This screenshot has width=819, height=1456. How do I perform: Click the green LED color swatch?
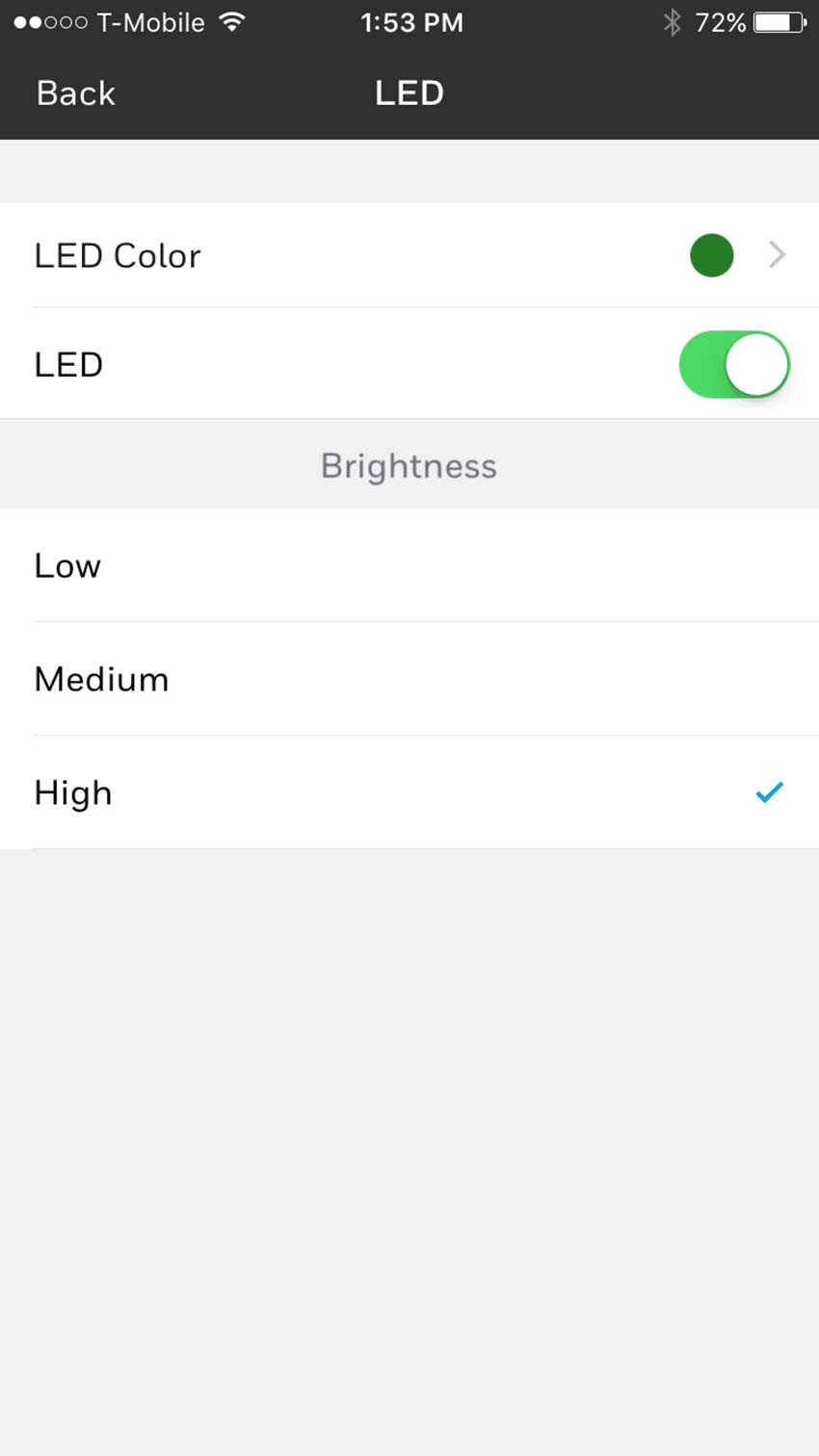tap(711, 255)
